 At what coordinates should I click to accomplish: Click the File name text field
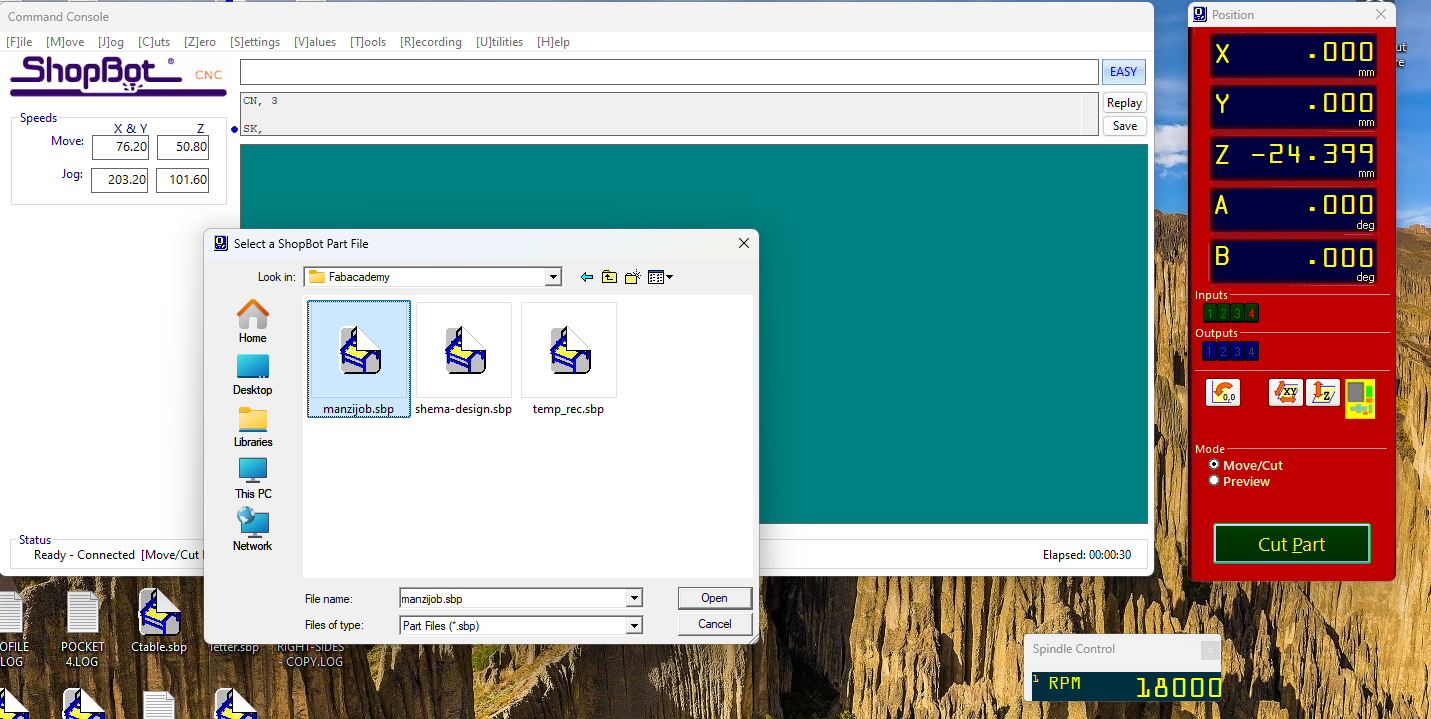point(512,599)
